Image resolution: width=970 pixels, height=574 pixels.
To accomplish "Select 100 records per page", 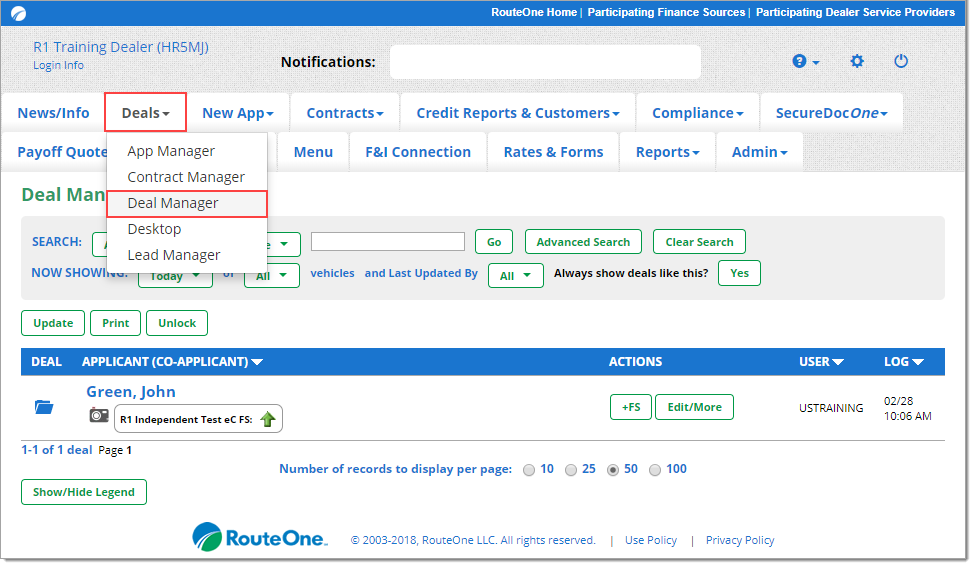I will pyautogui.click(x=655, y=470).
